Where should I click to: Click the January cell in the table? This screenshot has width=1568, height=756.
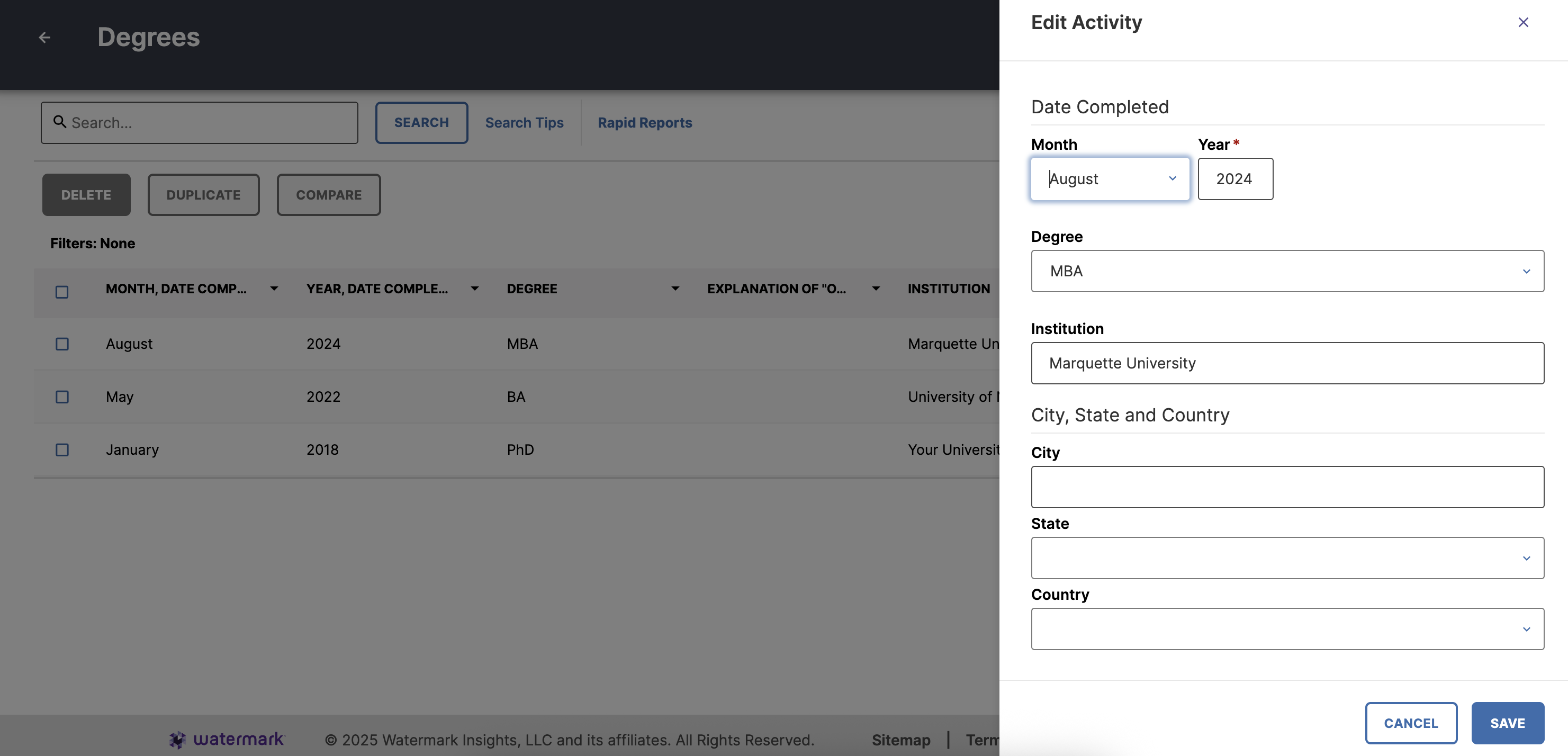click(x=132, y=450)
